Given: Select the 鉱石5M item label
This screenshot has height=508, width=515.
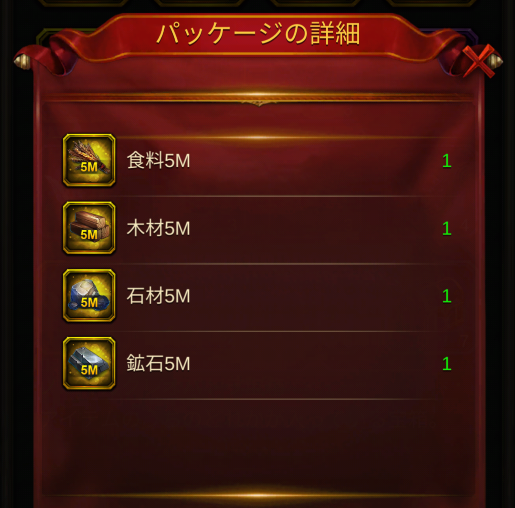Looking at the screenshot, I should click(x=158, y=364).
